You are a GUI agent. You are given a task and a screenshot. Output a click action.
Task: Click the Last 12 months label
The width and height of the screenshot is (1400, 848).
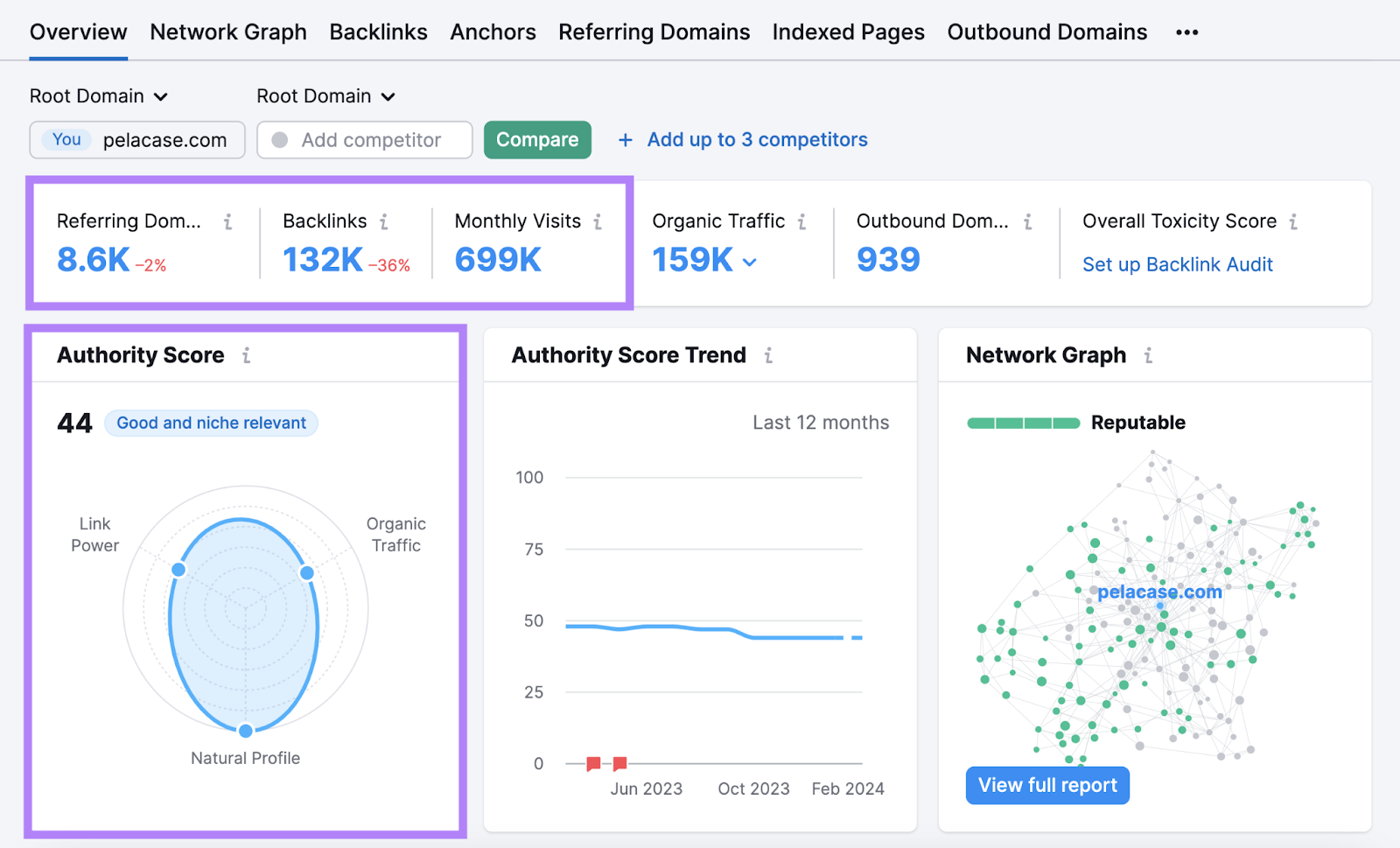pos(821,423)
